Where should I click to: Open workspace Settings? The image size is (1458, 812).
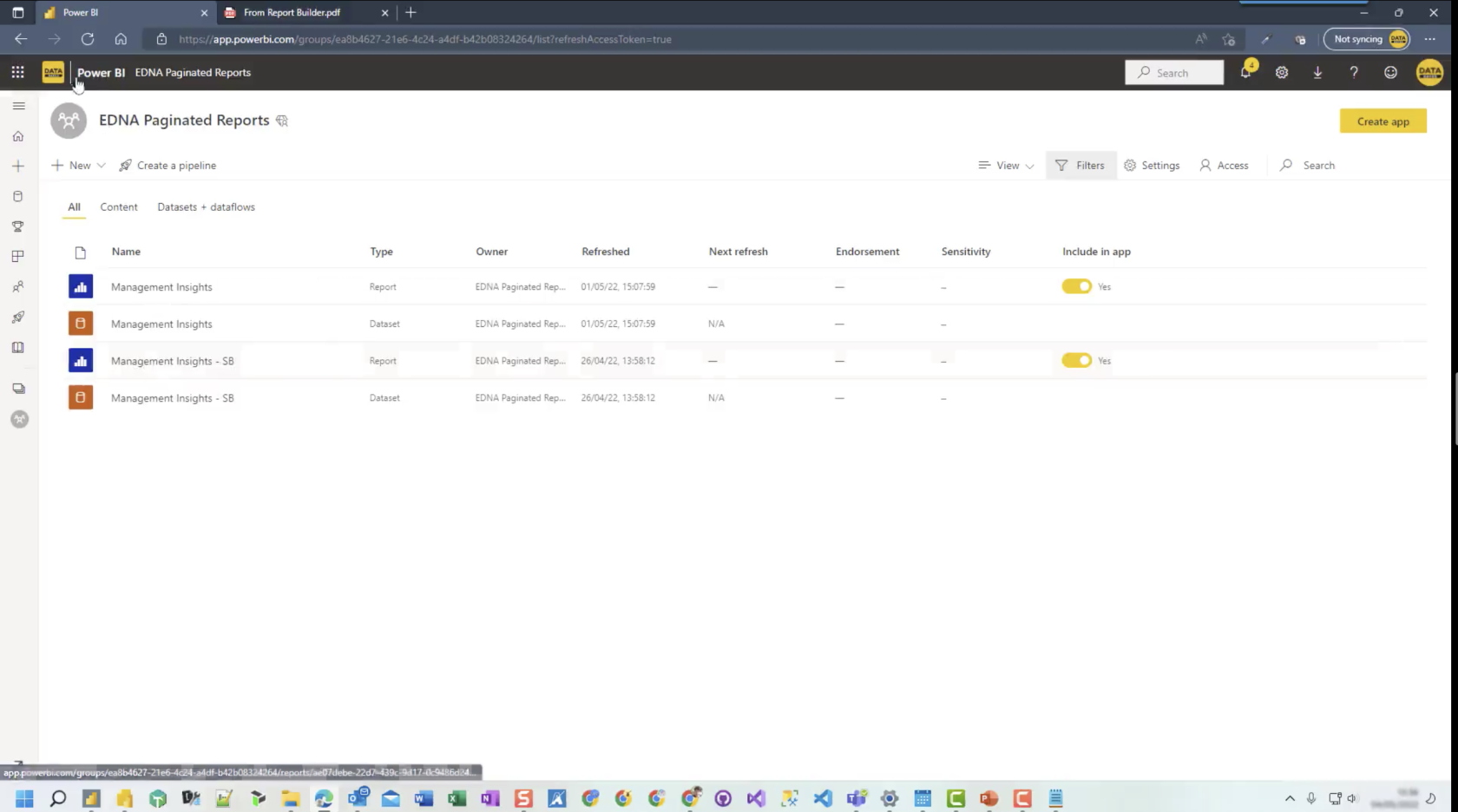(x=1152, y=166)
